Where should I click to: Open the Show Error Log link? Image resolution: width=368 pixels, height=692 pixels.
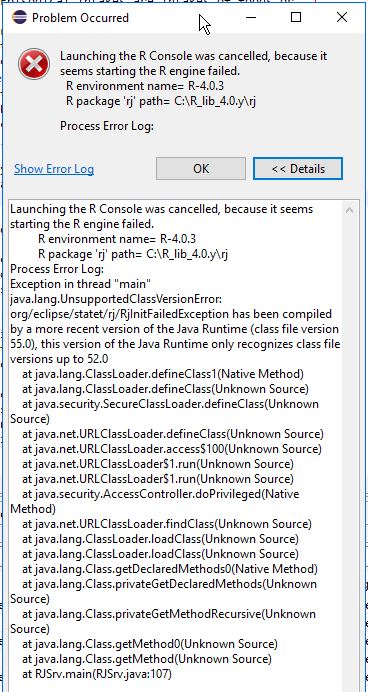[54, 169]
